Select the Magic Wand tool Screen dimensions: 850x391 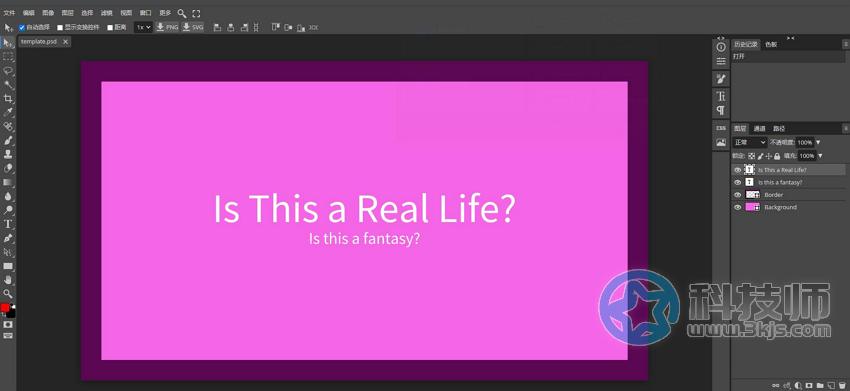click(x=8, y=85)
